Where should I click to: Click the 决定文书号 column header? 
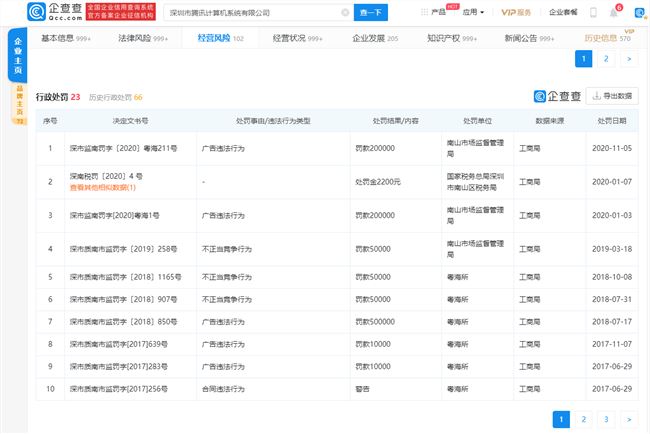click(x=130, y=121)
